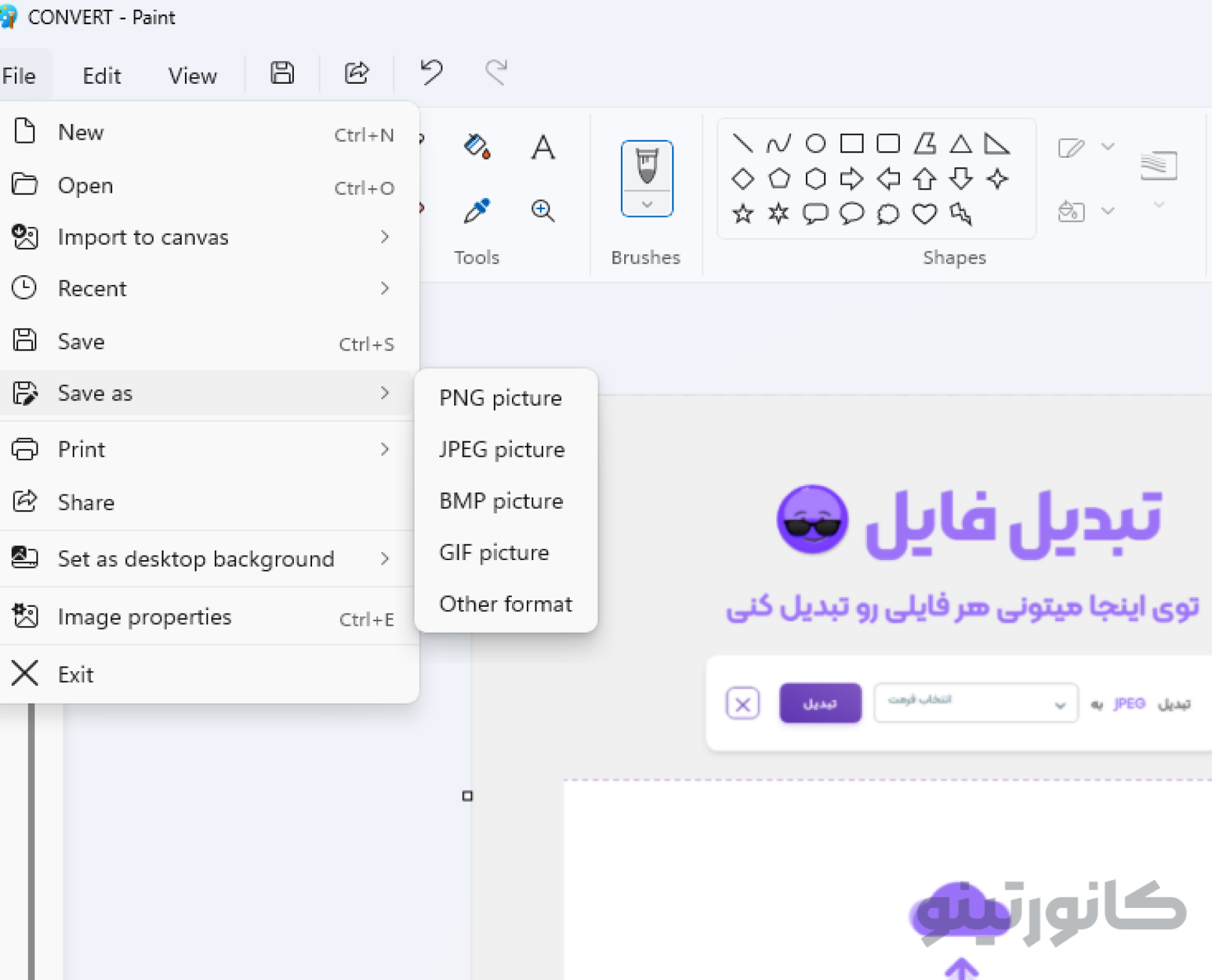This screenshot has height=980, width=1212.
Task: Choose GIF picture format
Action: (x=505, y=552)
